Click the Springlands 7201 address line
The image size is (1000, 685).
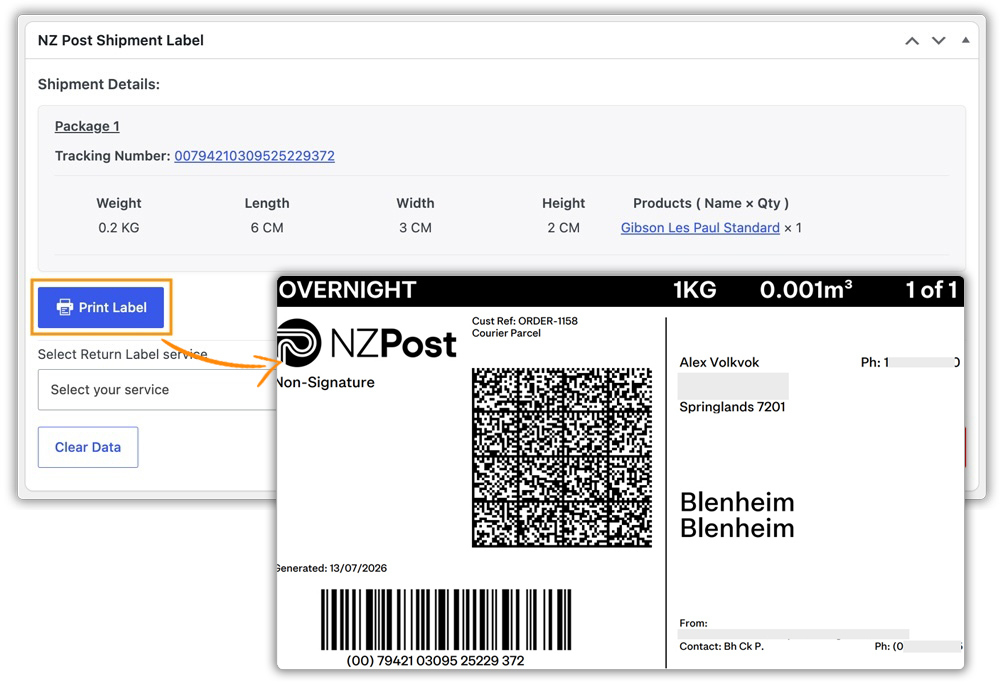pos(732,407)
